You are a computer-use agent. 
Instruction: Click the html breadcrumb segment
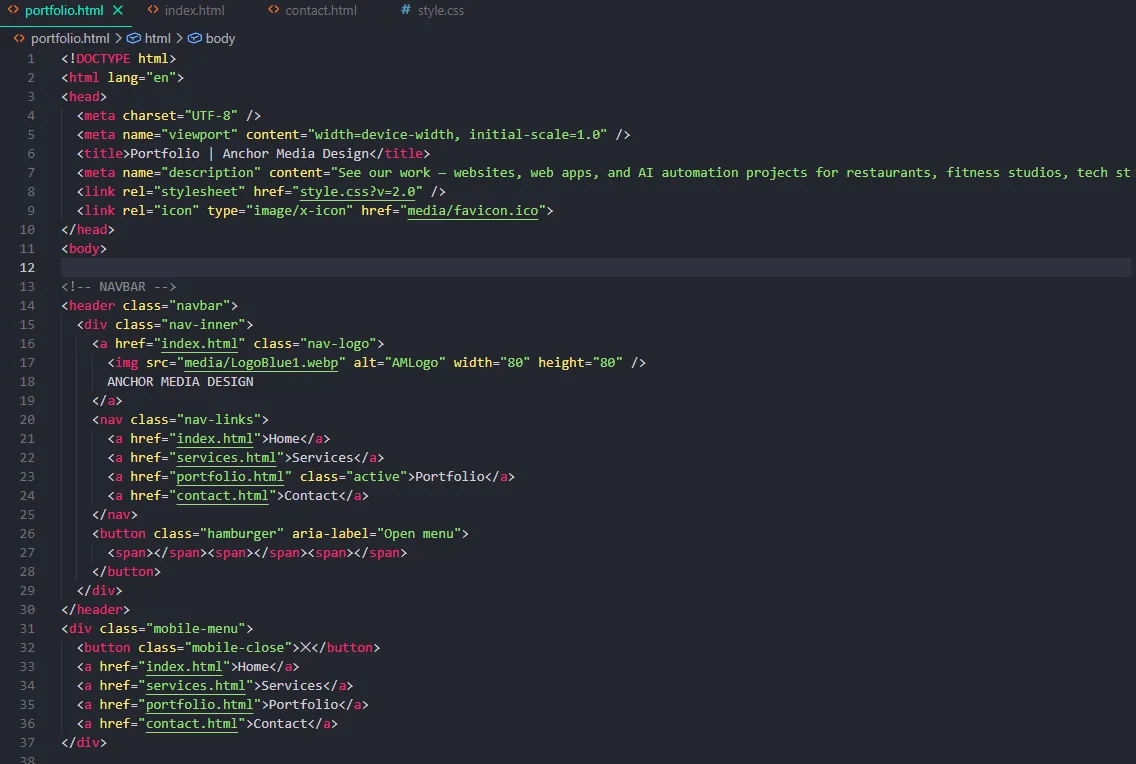[x=157, y=38]
